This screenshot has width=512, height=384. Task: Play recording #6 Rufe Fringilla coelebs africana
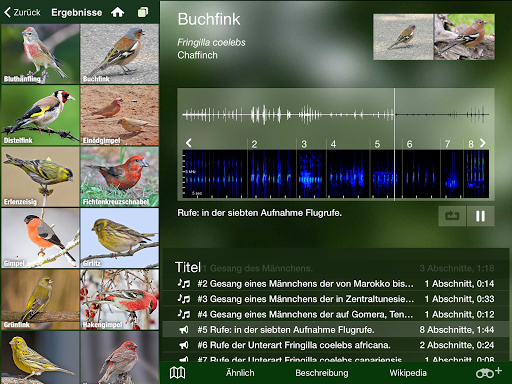[336, 345]
